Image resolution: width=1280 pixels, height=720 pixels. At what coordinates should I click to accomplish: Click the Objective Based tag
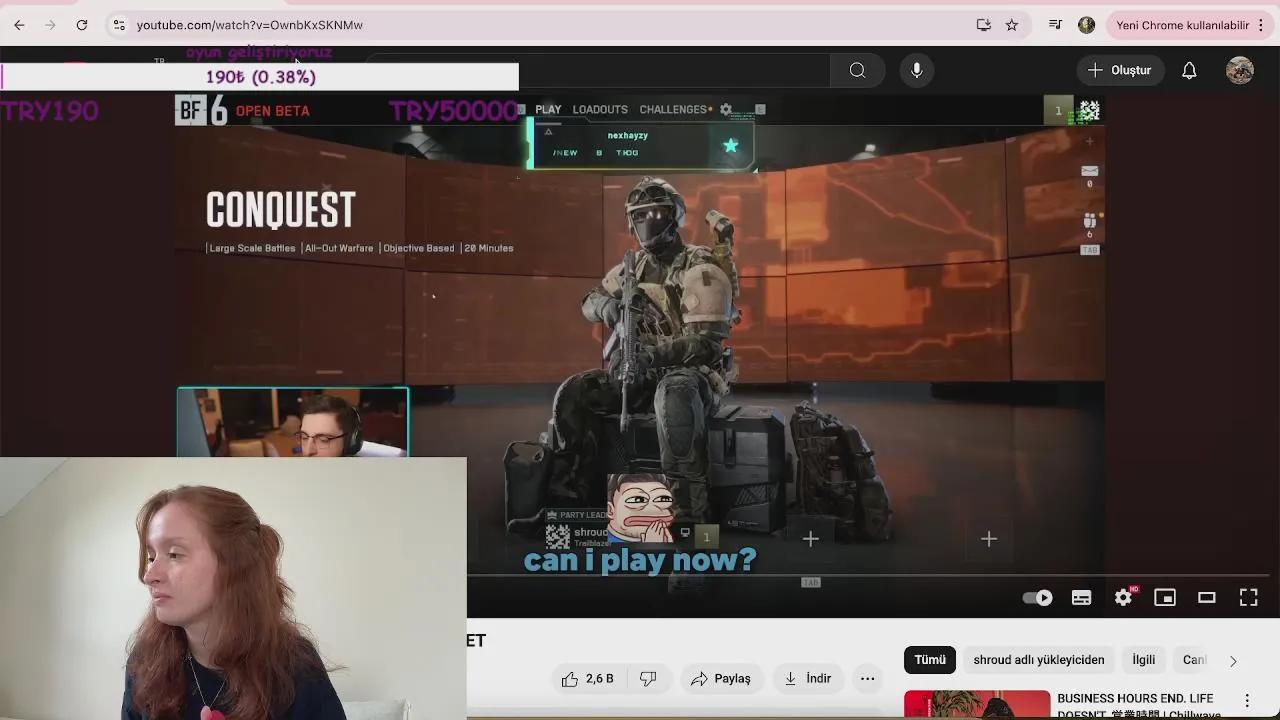(x=419, y=248)
